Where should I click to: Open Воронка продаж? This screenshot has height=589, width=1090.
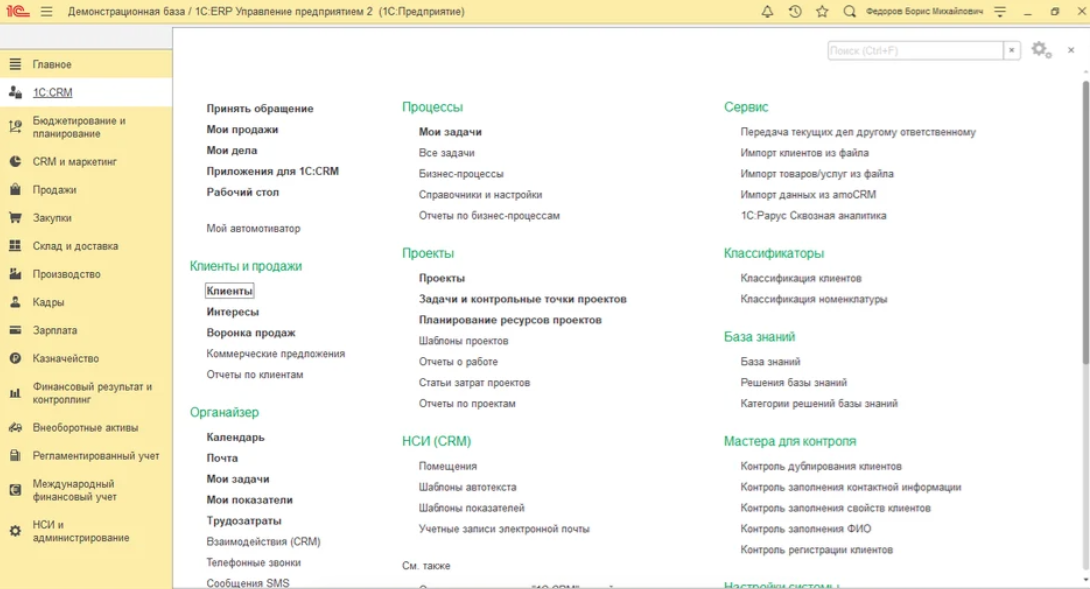point(251,332)
